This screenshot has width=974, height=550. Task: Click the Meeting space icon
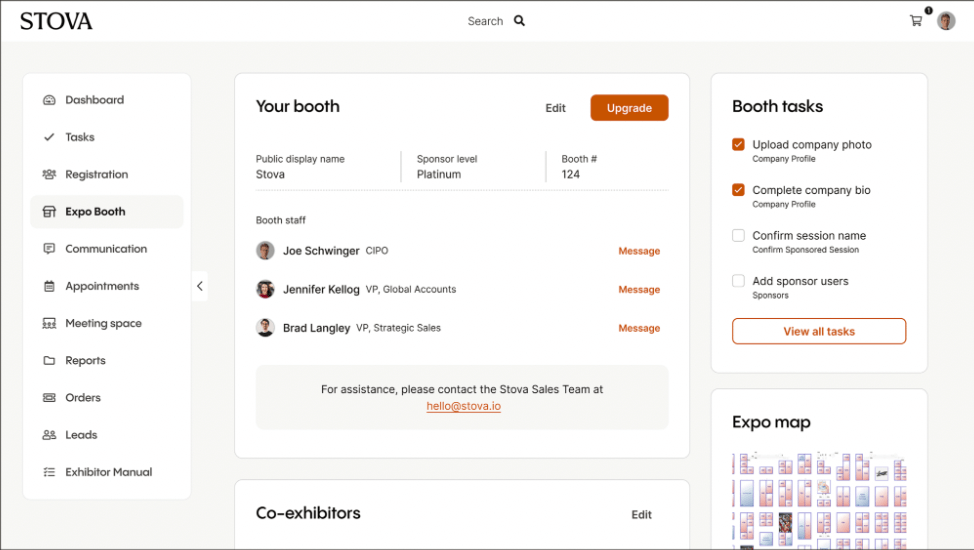pos(49,323)
